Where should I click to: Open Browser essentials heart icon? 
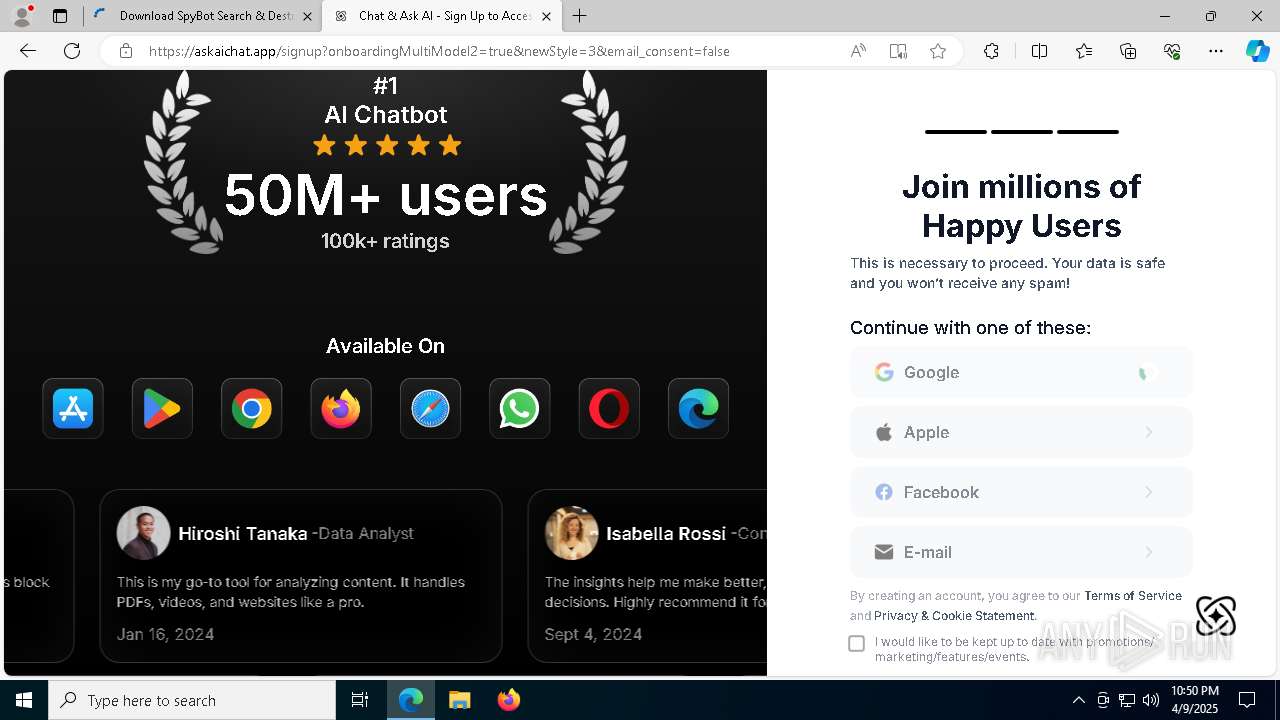coord(1172,51)
